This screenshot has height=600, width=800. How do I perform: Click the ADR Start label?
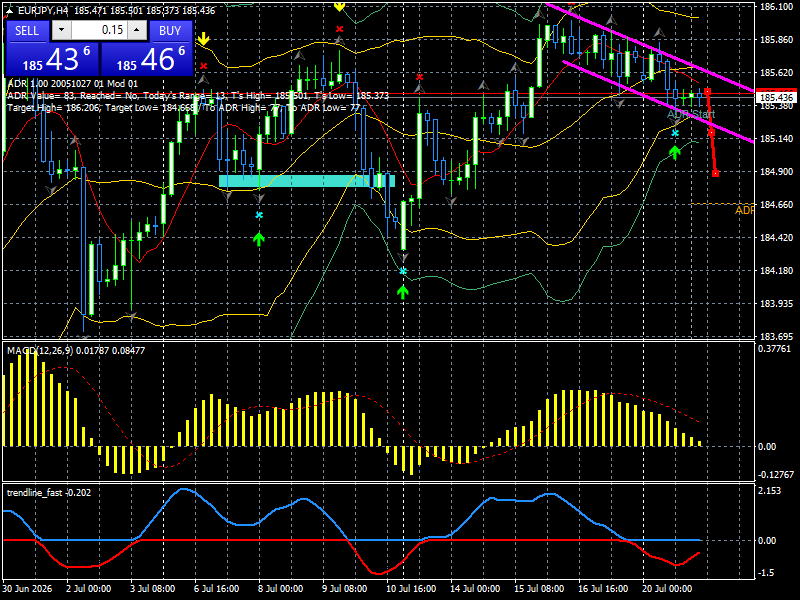coord(691,114)
